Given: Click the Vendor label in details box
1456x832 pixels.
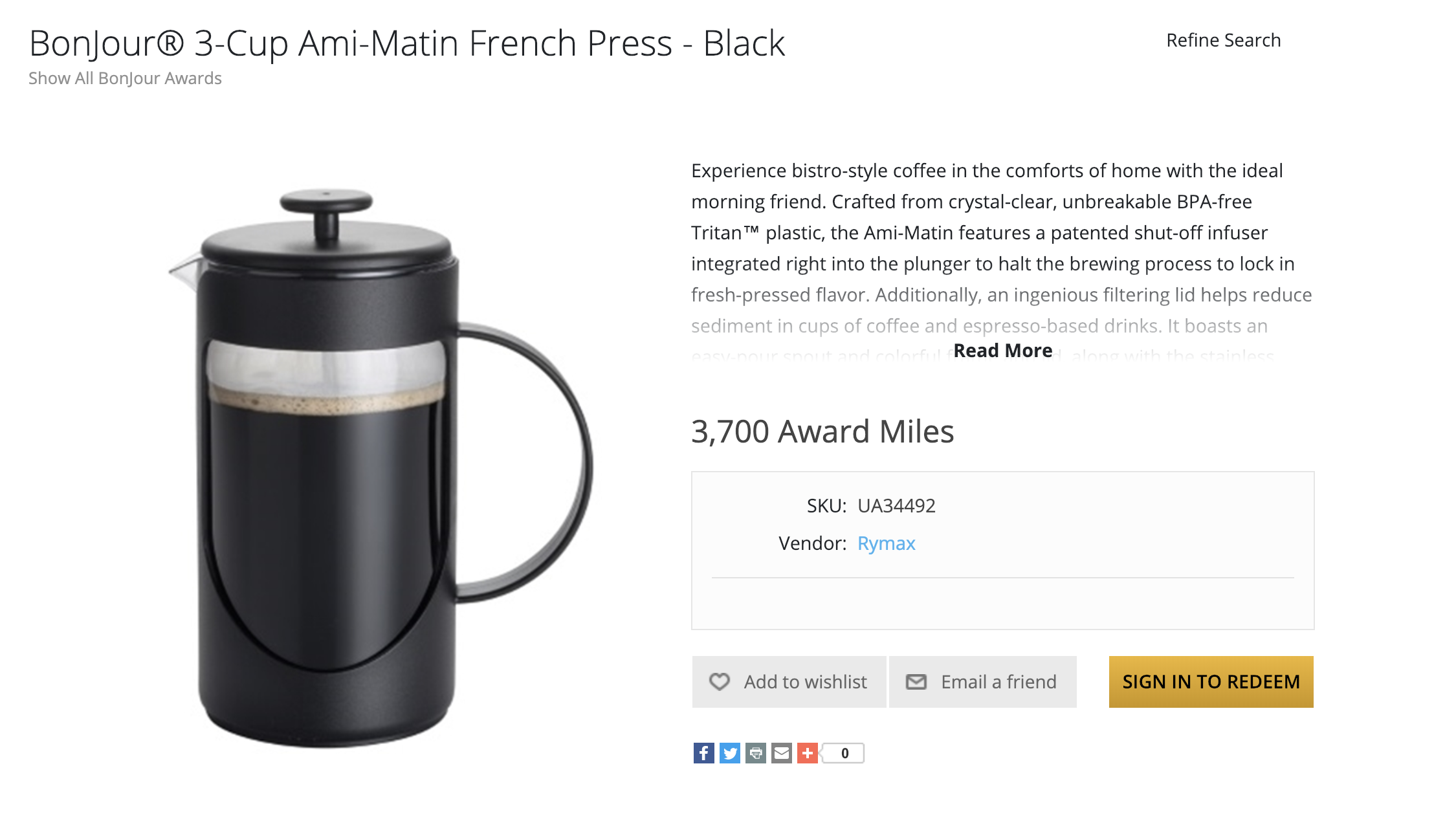Looking at the screenshot, I should click(x=812, y=543).
